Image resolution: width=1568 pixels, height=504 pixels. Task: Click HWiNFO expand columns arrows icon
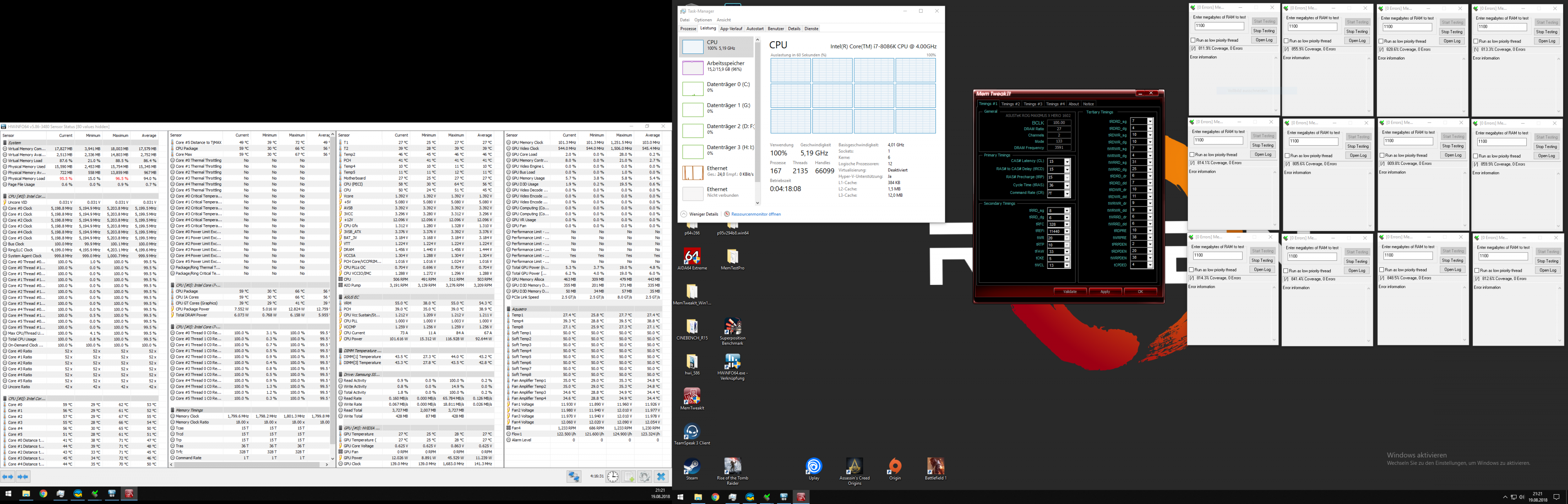point(8,477)
